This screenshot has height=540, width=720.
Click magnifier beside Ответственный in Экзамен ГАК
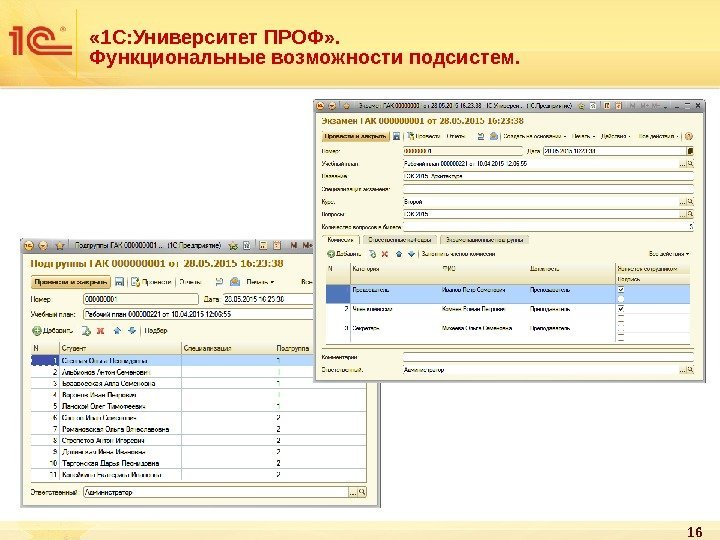point(690,370)
